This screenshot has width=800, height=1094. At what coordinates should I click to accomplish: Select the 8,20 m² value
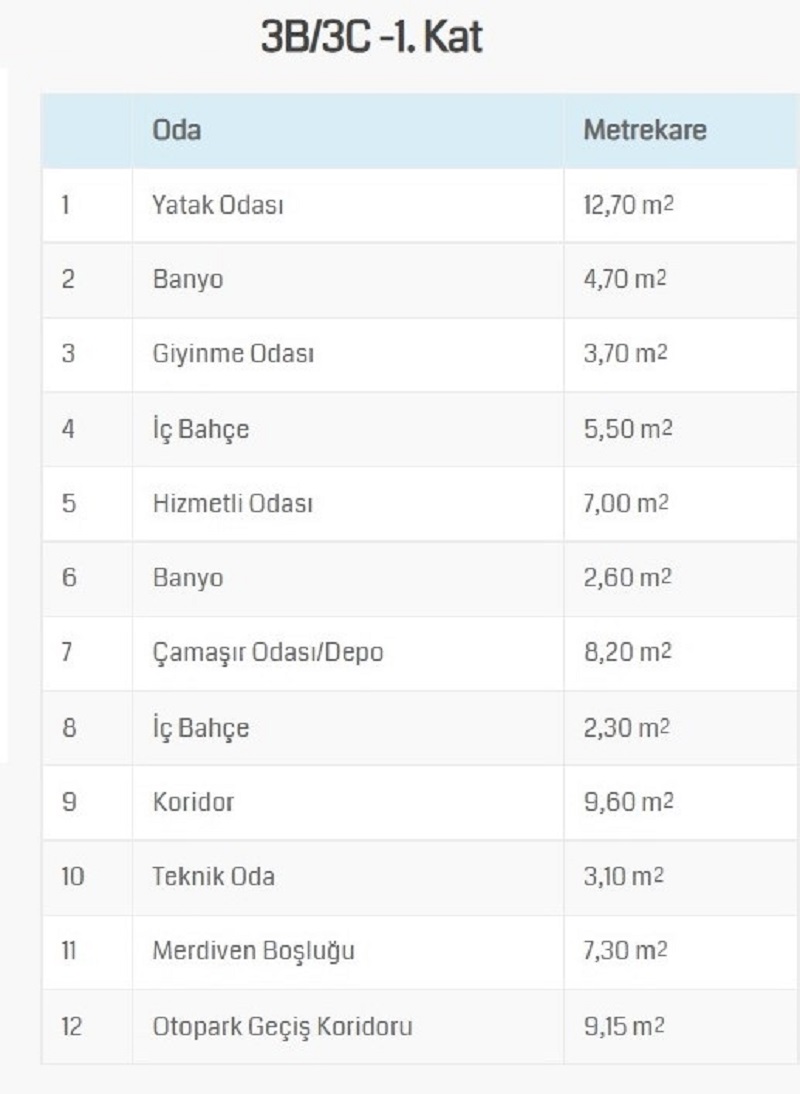click(627, 652)
